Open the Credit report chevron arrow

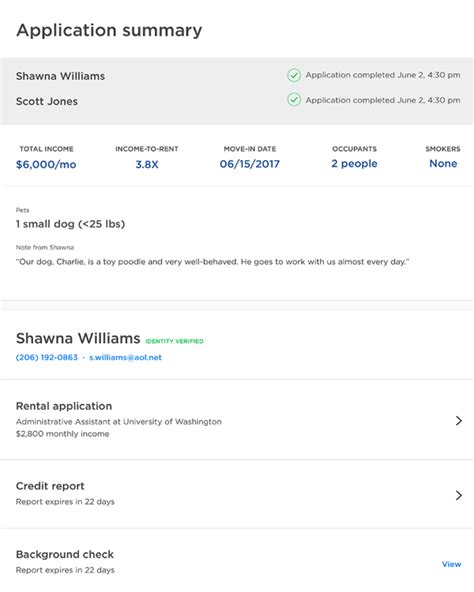point(459,495)
